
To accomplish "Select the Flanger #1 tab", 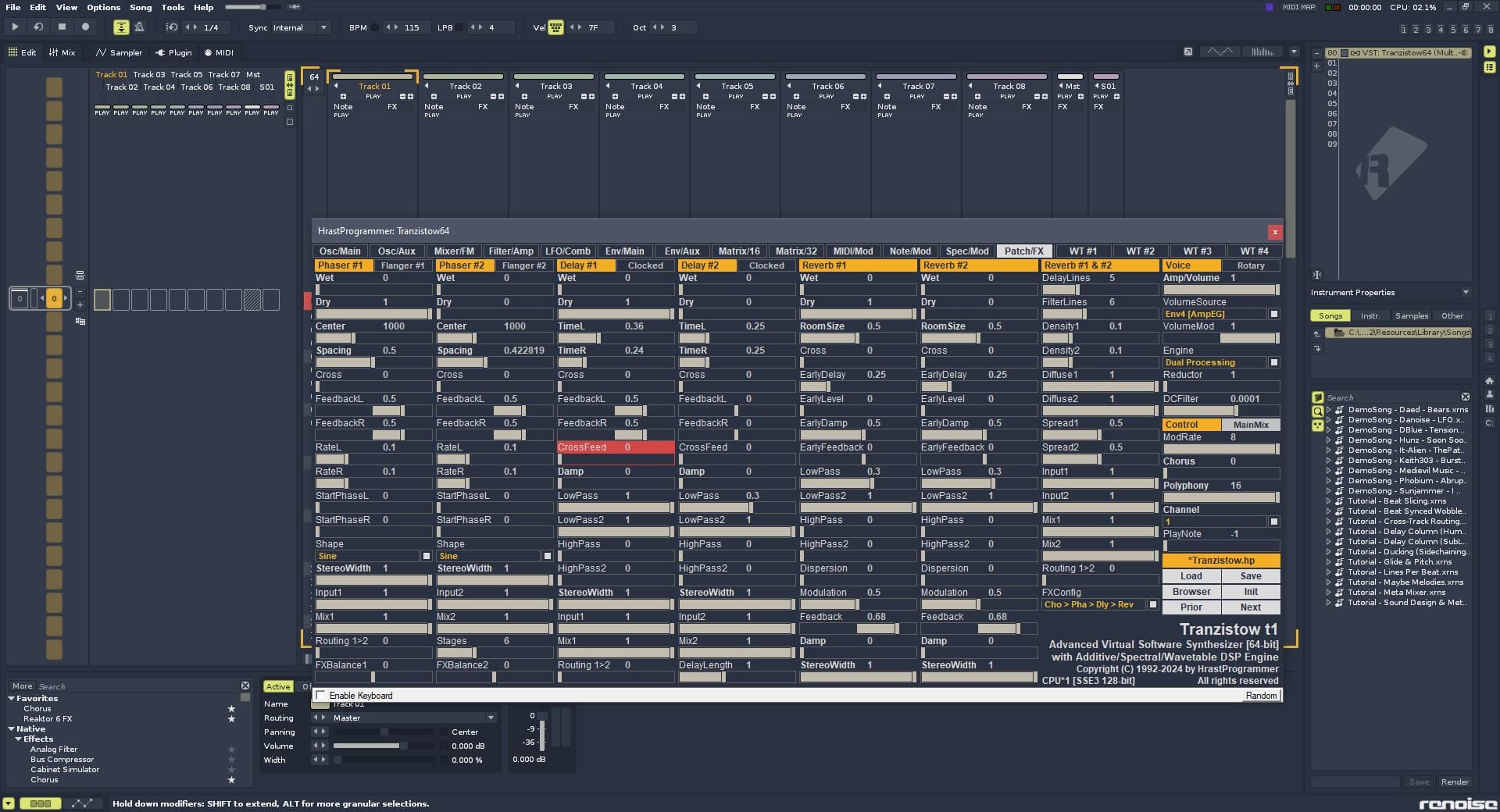I will click(x=403, y=265).
